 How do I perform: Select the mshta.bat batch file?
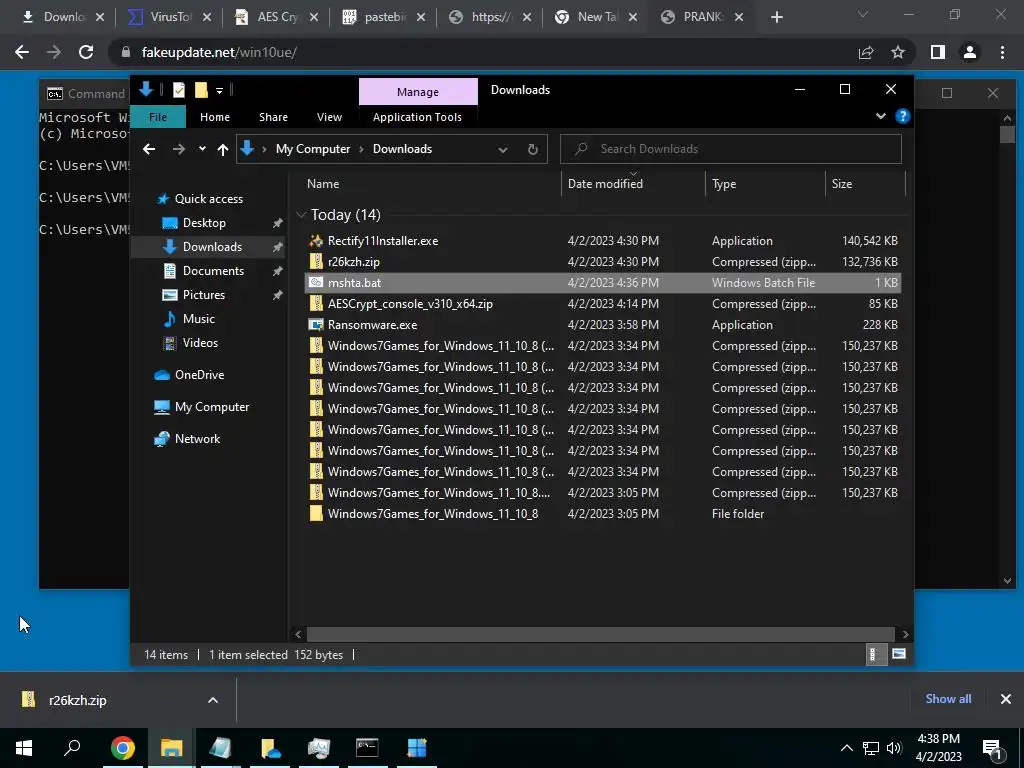tap(603, 283)
